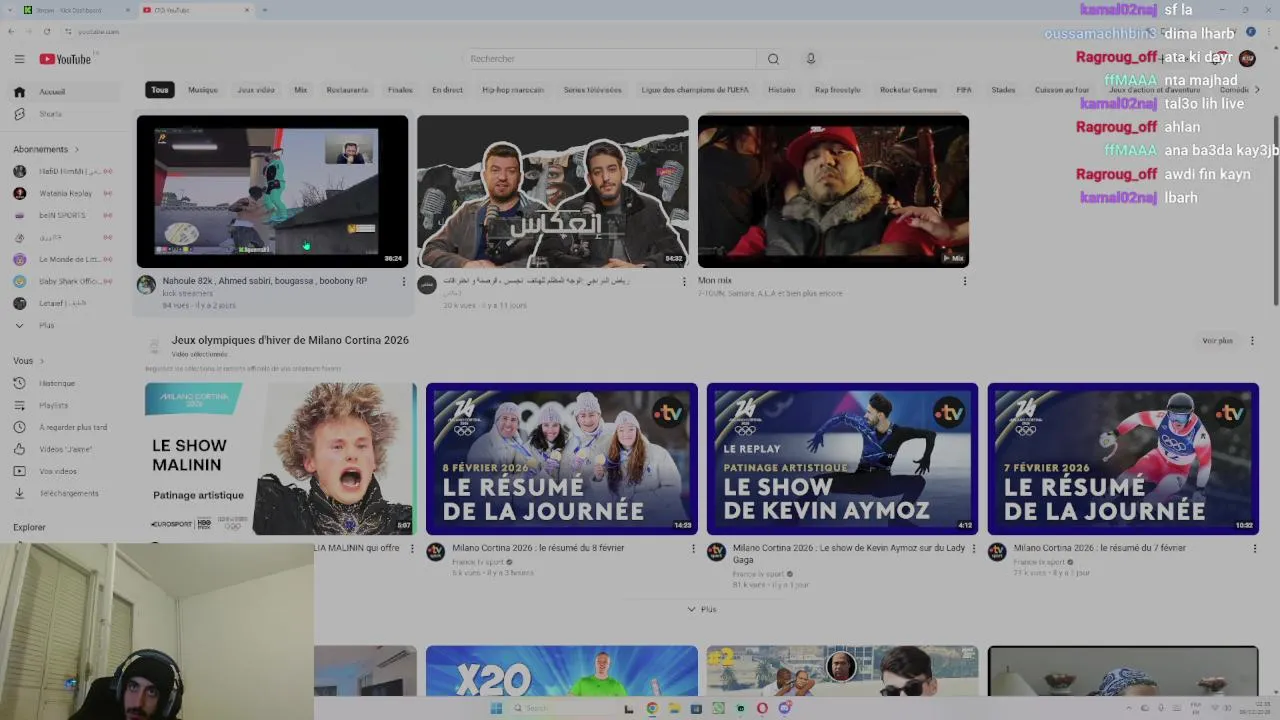Open Vidéos "J'aime" in sidebar

click(66, 449)
